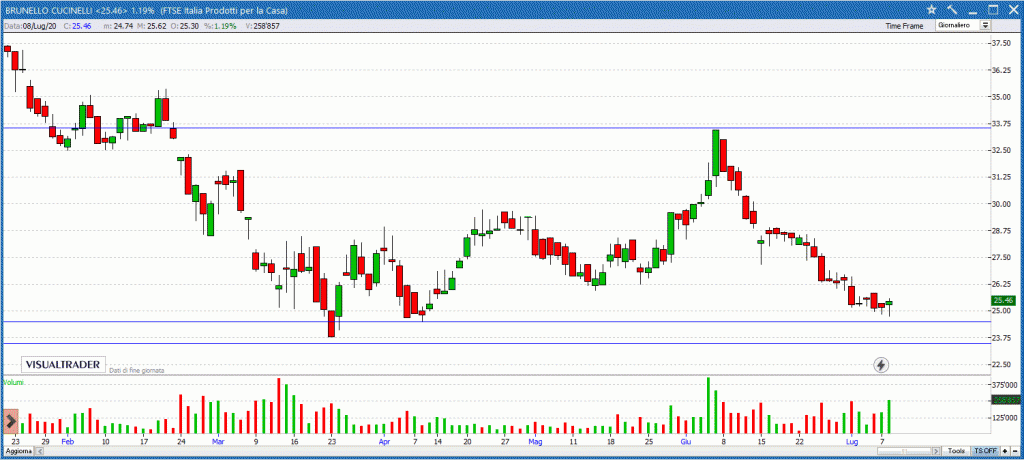Click the 24 date label on time axis

[x=181, y=441]
